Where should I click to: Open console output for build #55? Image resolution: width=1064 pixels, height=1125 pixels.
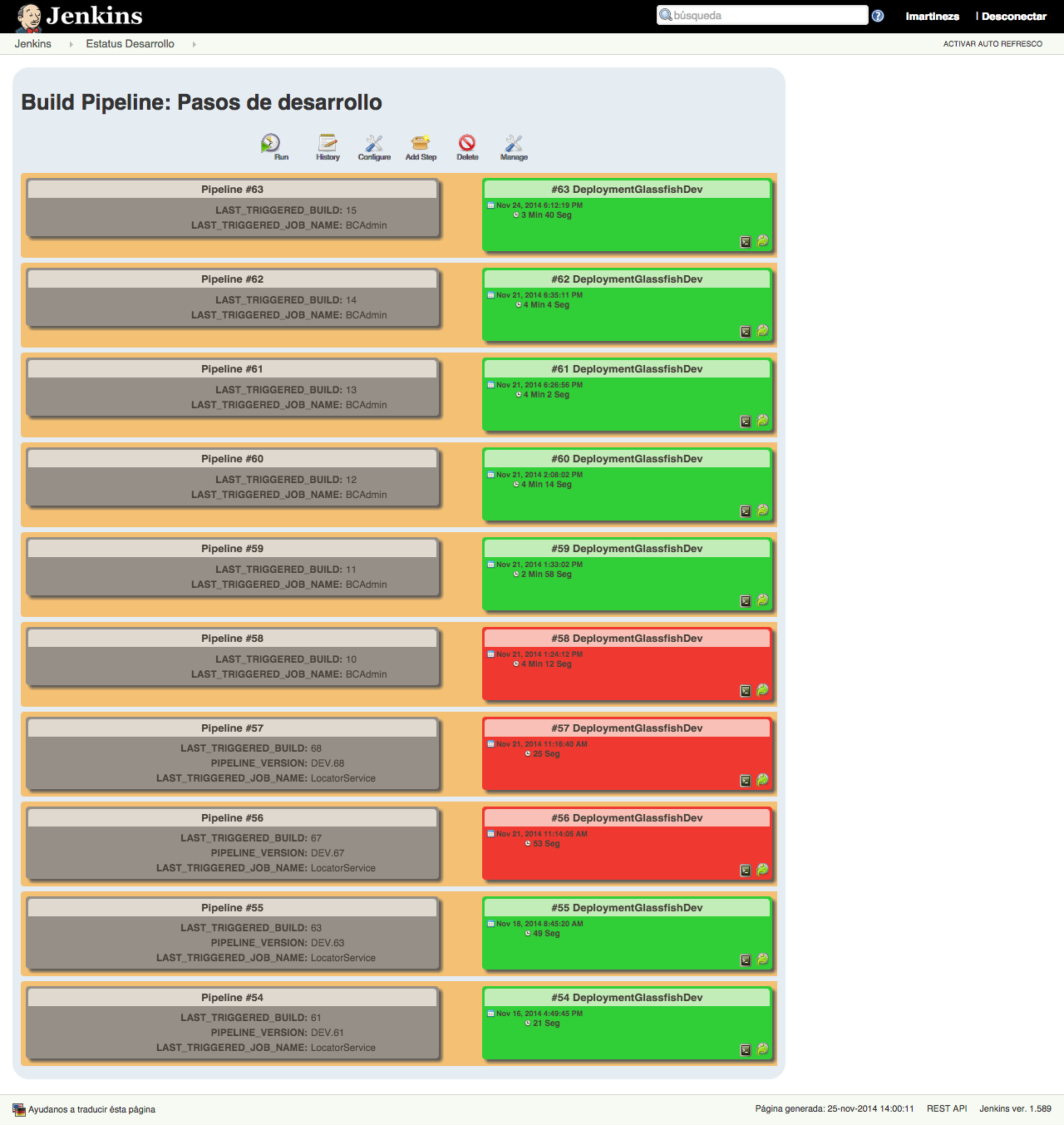(x=746, y=960)
